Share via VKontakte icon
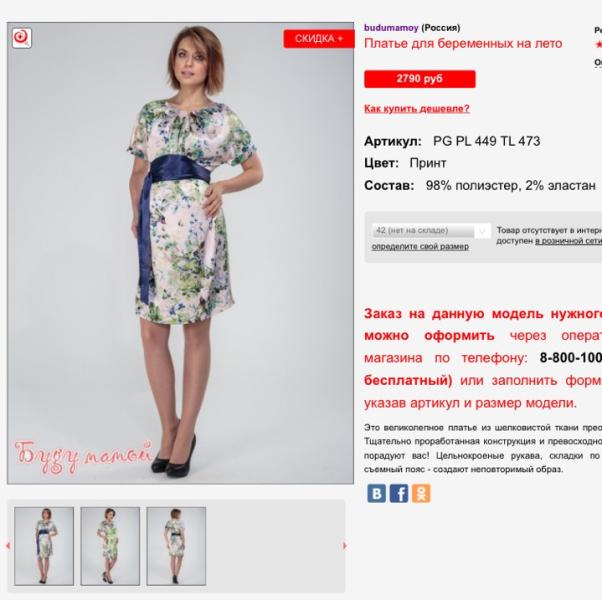The height and width of the screenshot is (600, 602). click(376, 493)
